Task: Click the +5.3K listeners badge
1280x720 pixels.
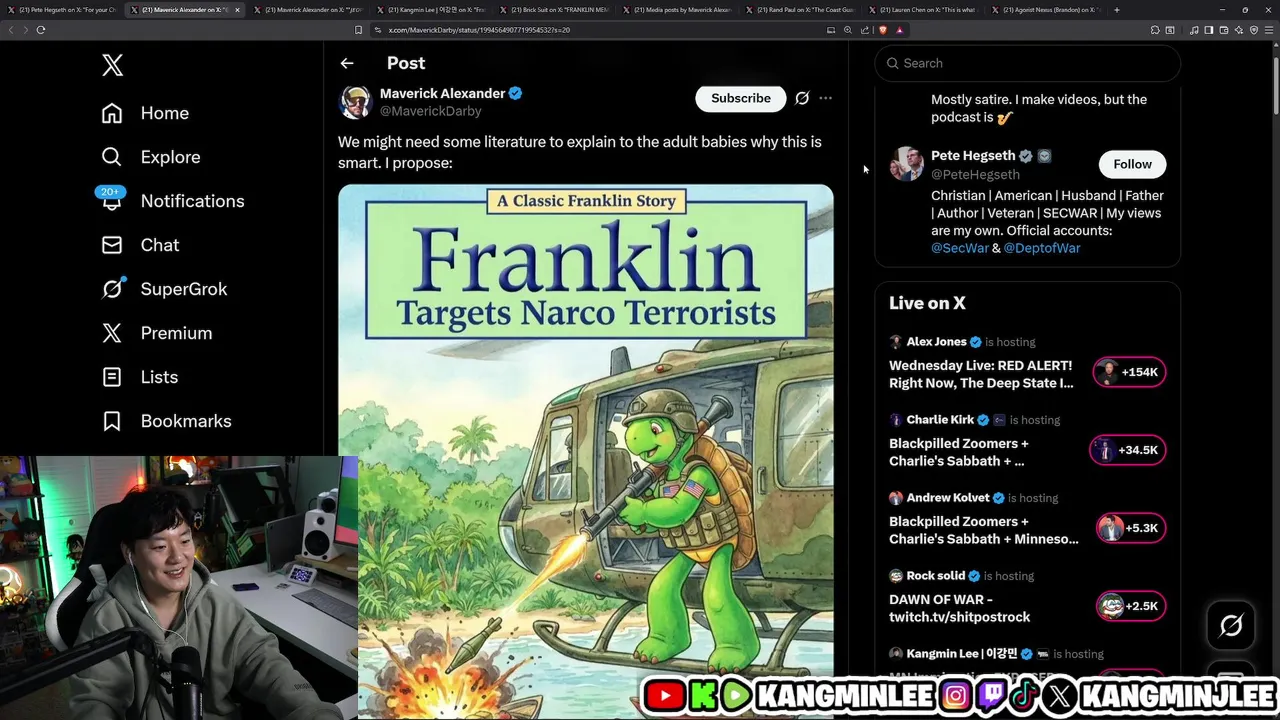Action: 1131,528
